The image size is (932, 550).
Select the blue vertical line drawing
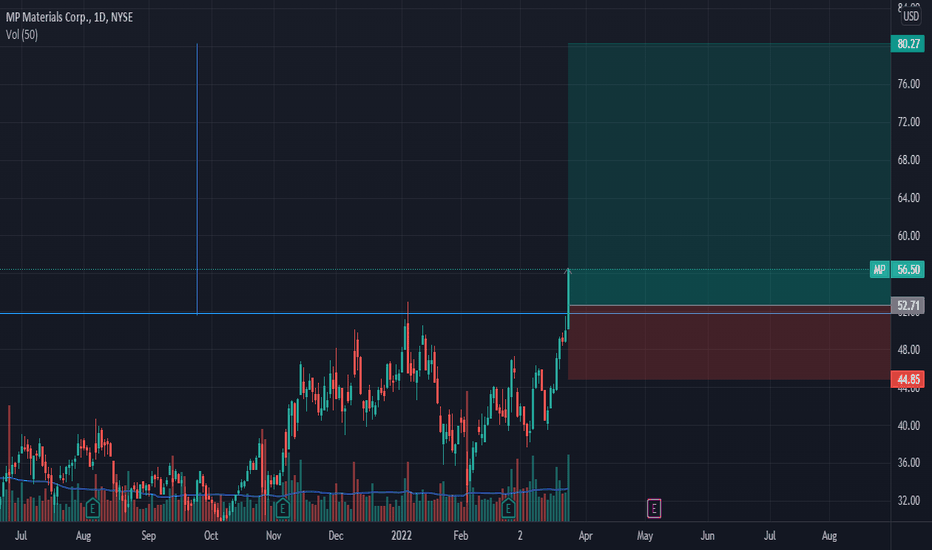(197, 178)
